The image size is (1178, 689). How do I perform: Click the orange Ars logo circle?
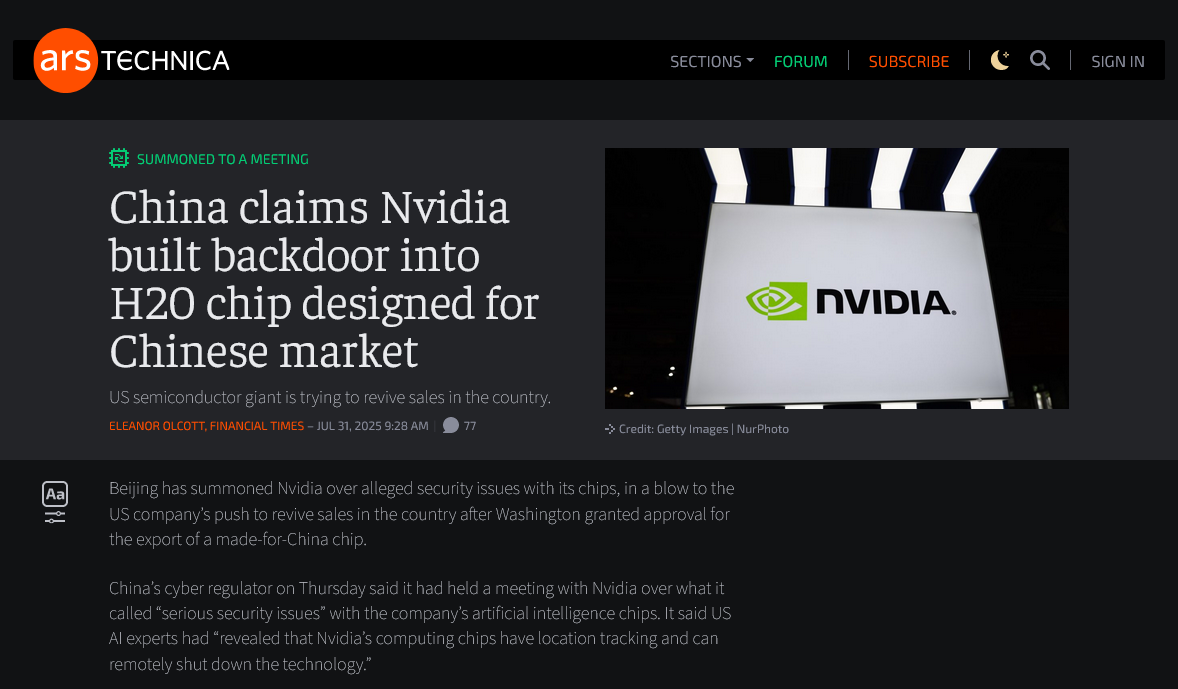(65, 60)
